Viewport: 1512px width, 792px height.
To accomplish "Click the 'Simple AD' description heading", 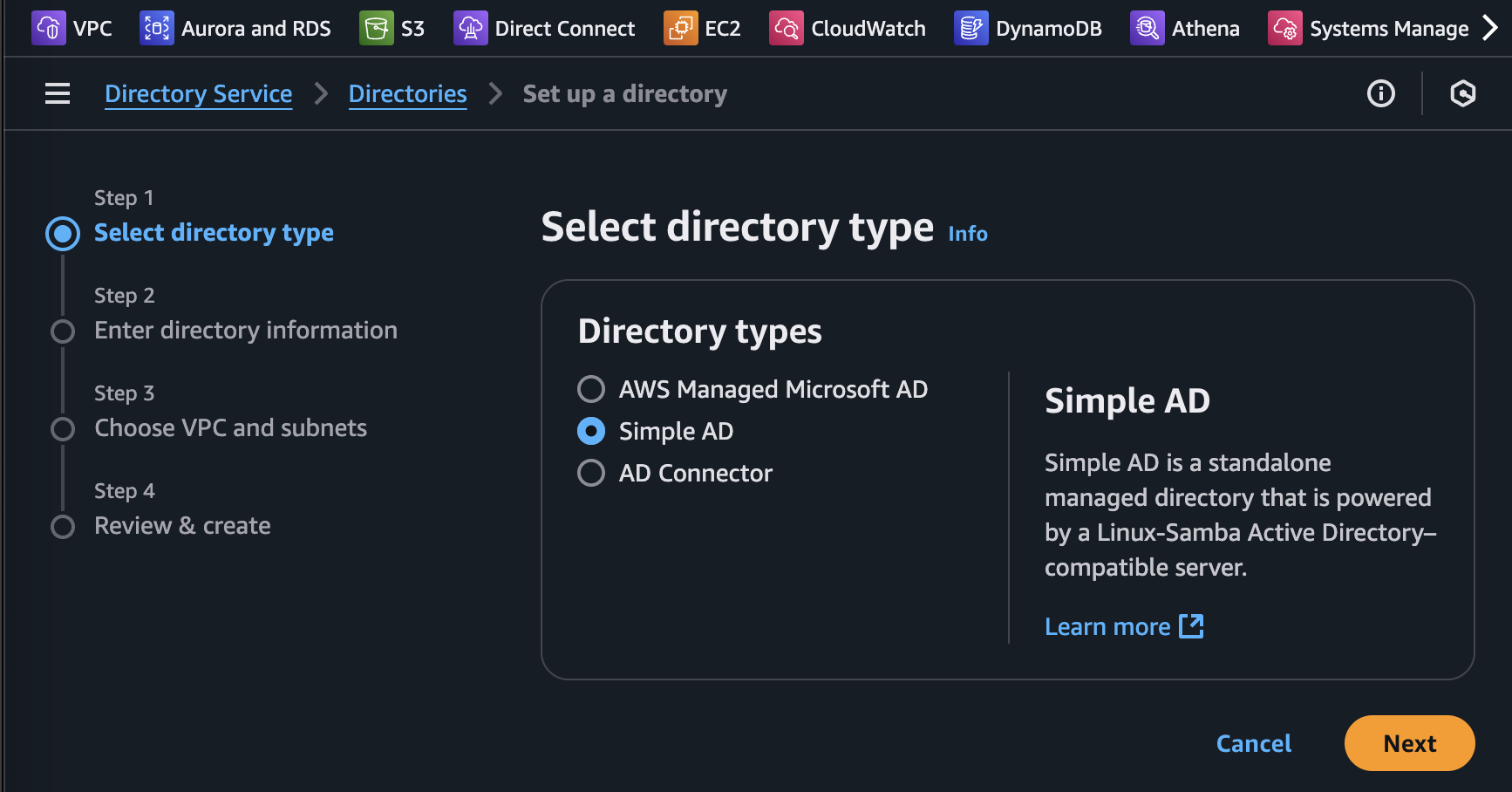I will click(1127, 401).
